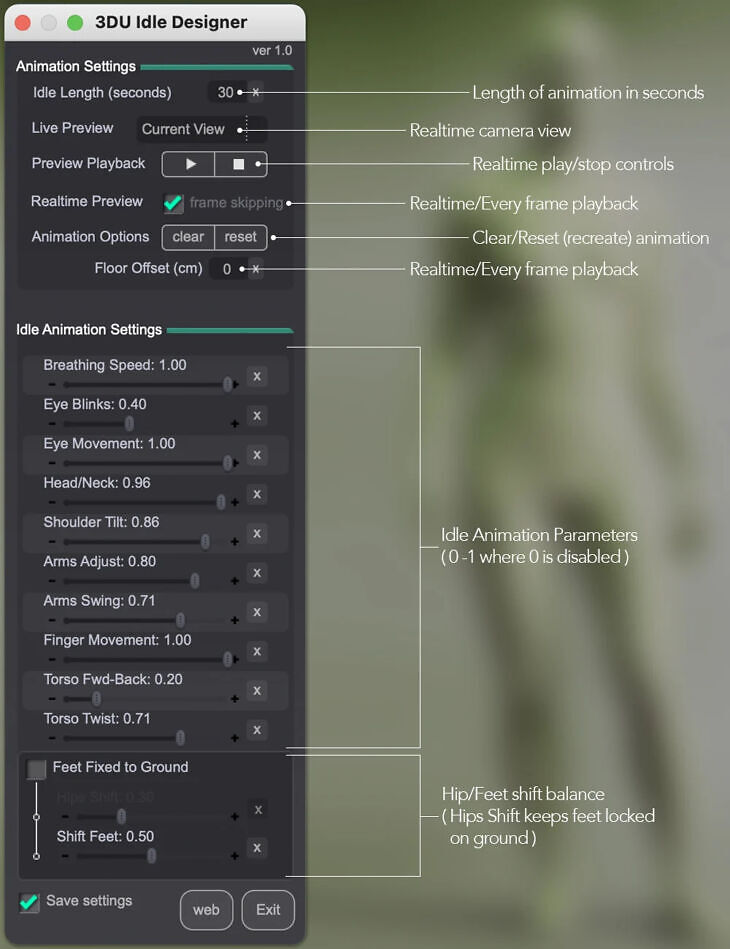Click the reset animation button
This screenshot has height=949, width=730.
241,237
